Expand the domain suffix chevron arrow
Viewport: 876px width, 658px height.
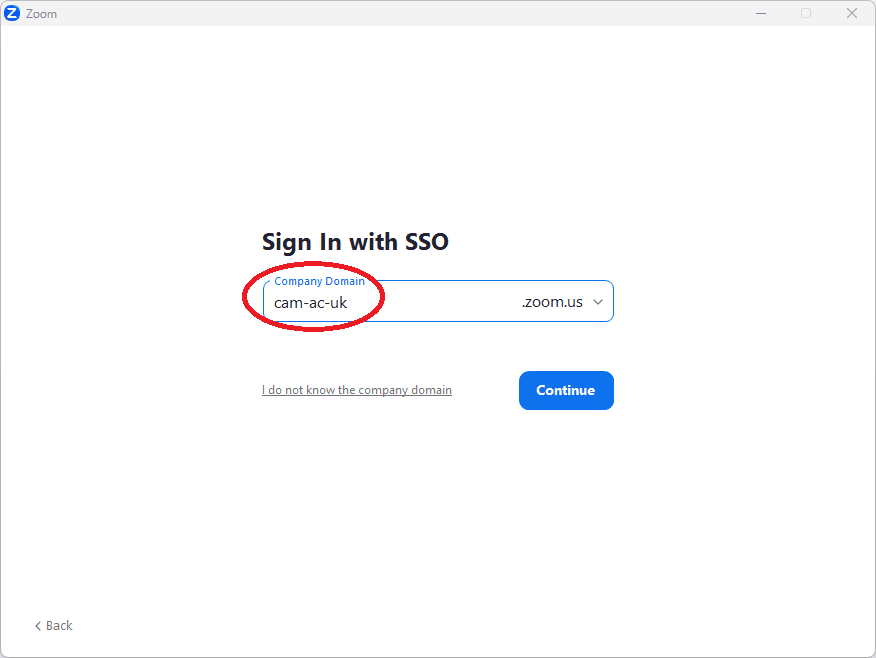point(598,302)
